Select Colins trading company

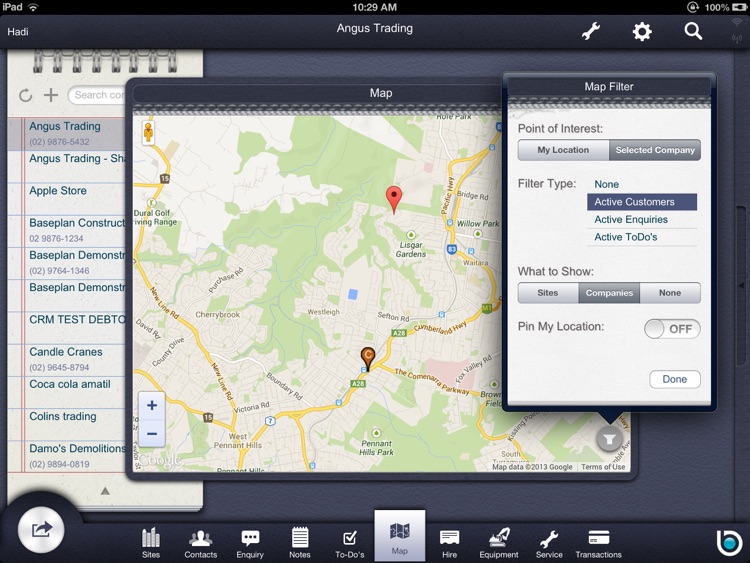(x=66, y=424)
